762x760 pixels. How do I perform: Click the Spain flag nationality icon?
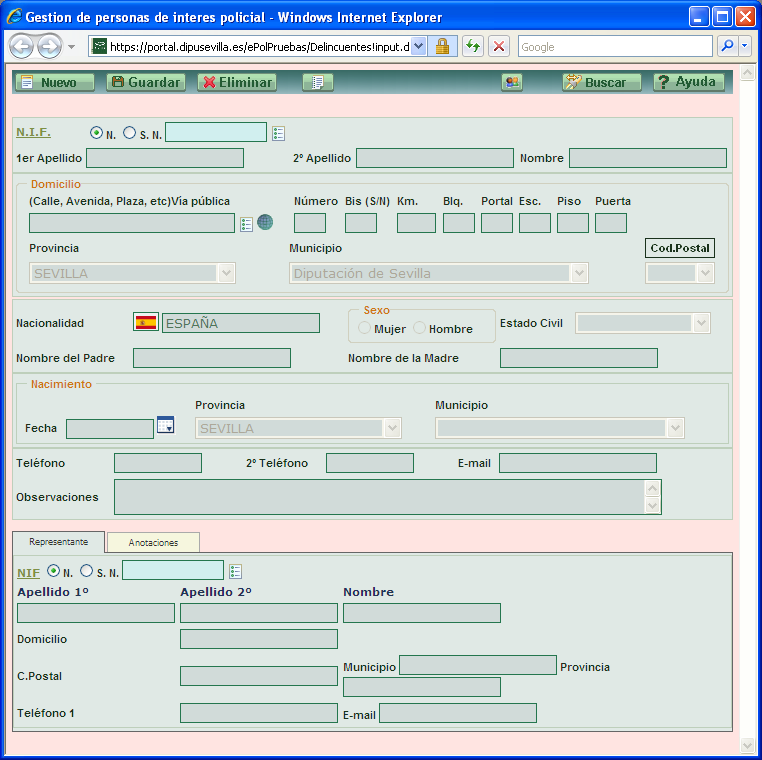coord(146,322)
